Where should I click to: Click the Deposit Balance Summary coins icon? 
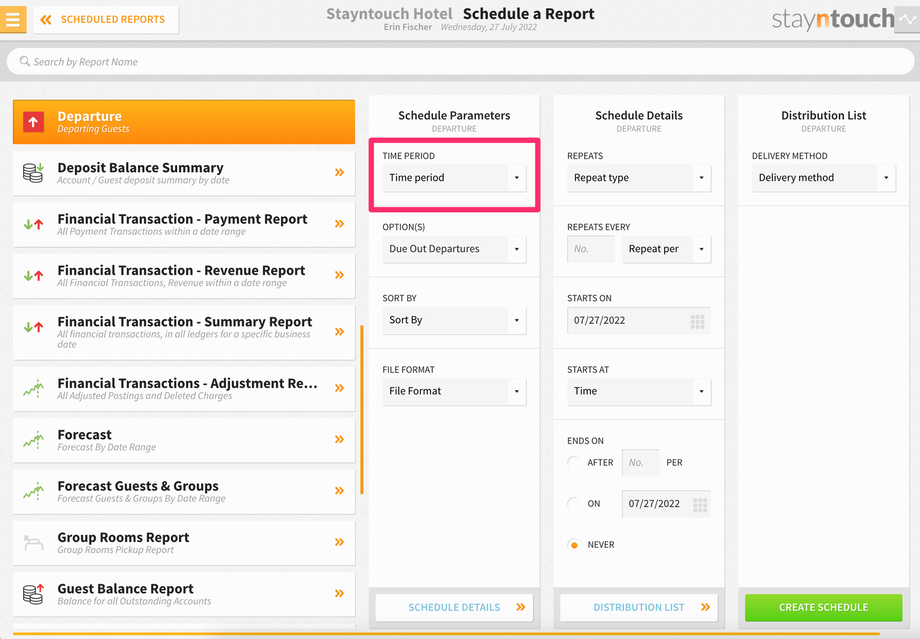pos(33,173)
